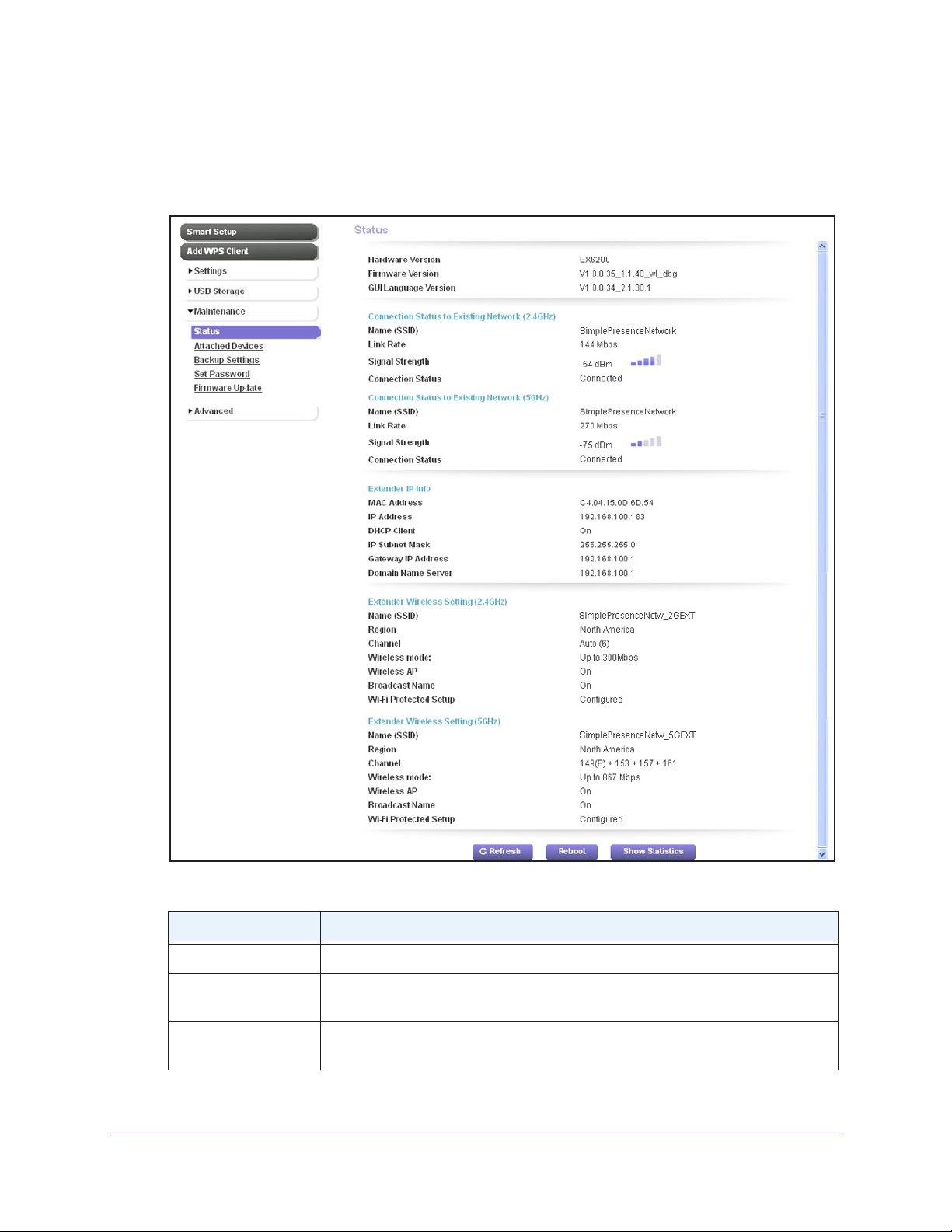Open Add WPS Client

(x=249, y=252)
